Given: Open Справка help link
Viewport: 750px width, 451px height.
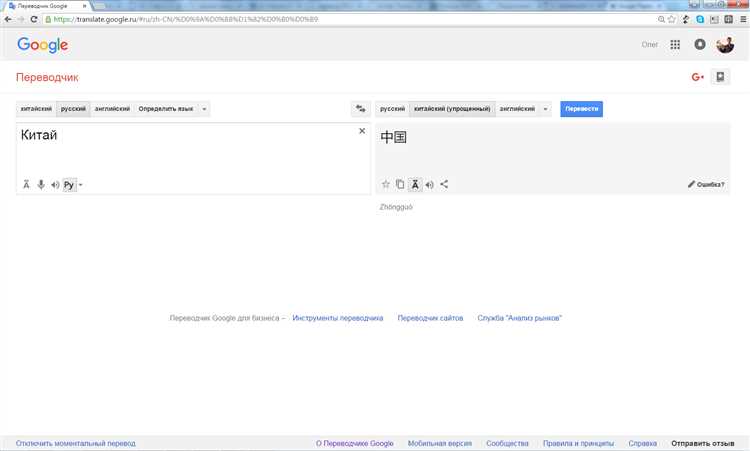Looking at the screenshot, I should [x=642, y=443].
